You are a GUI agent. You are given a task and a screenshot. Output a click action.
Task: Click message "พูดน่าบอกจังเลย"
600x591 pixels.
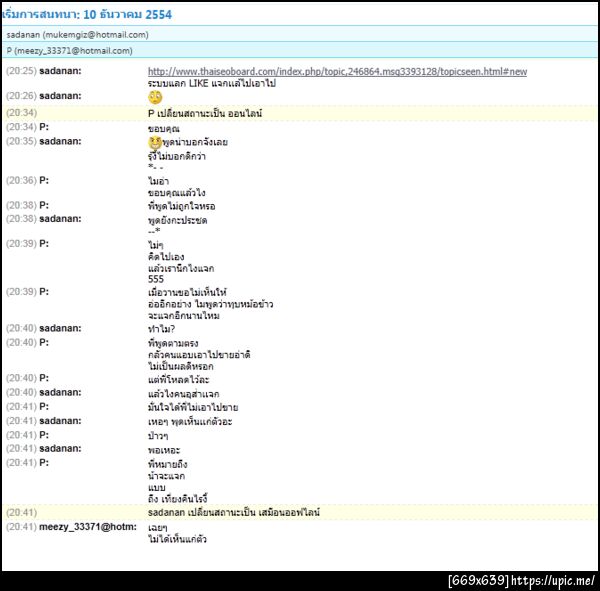195,142
